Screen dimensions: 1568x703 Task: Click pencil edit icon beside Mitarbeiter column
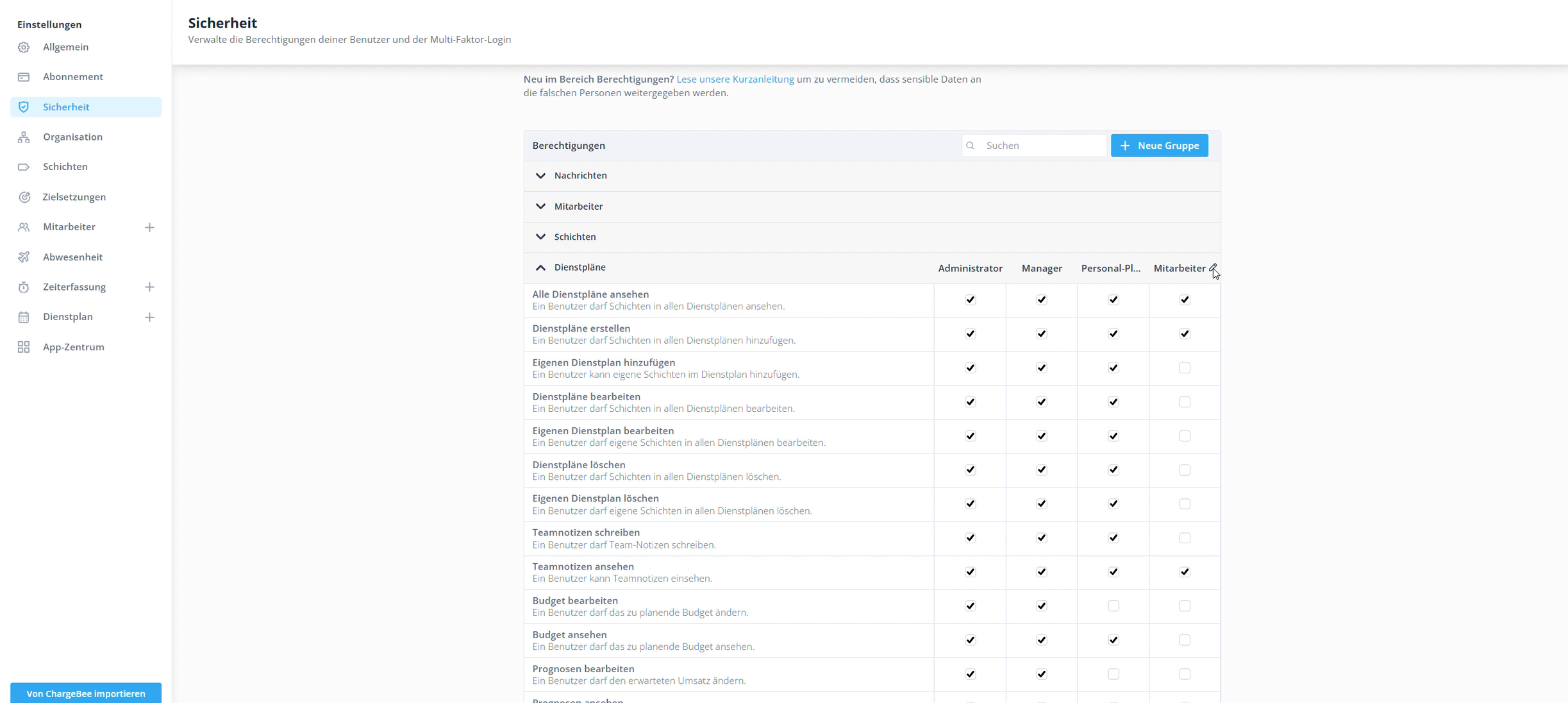tap(1213, 267)
